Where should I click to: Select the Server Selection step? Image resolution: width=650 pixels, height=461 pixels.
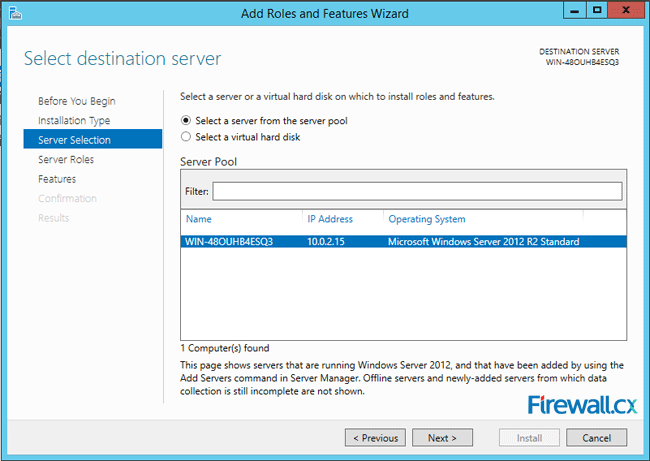point(93,139)
